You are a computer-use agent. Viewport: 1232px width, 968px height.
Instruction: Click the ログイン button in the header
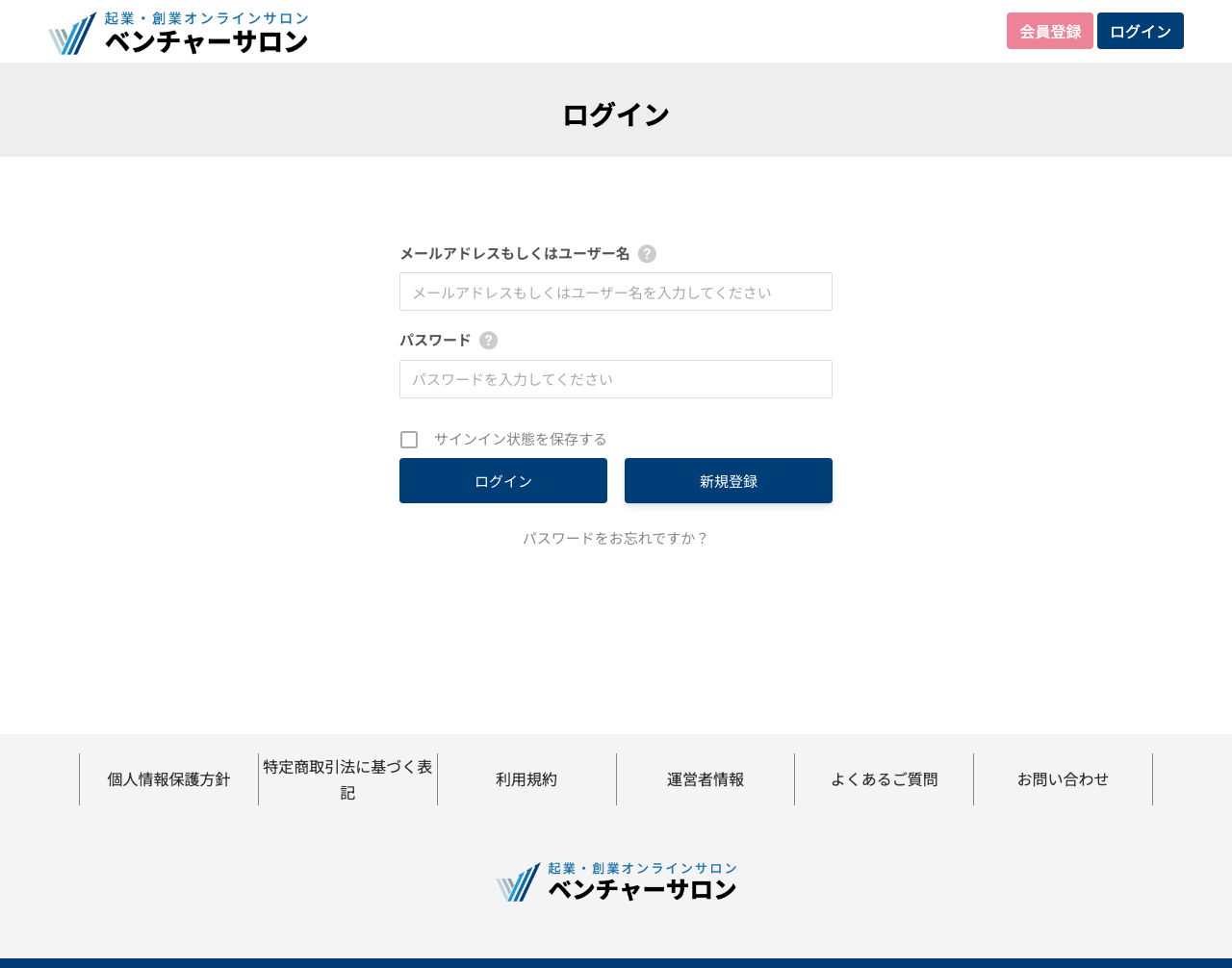[x=1140, y=31]
